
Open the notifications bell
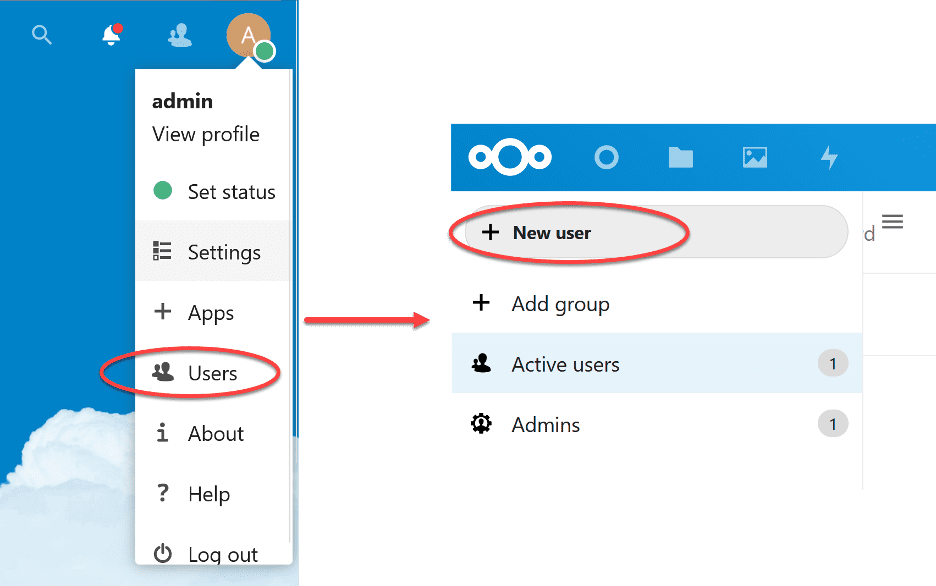(111, 36)
